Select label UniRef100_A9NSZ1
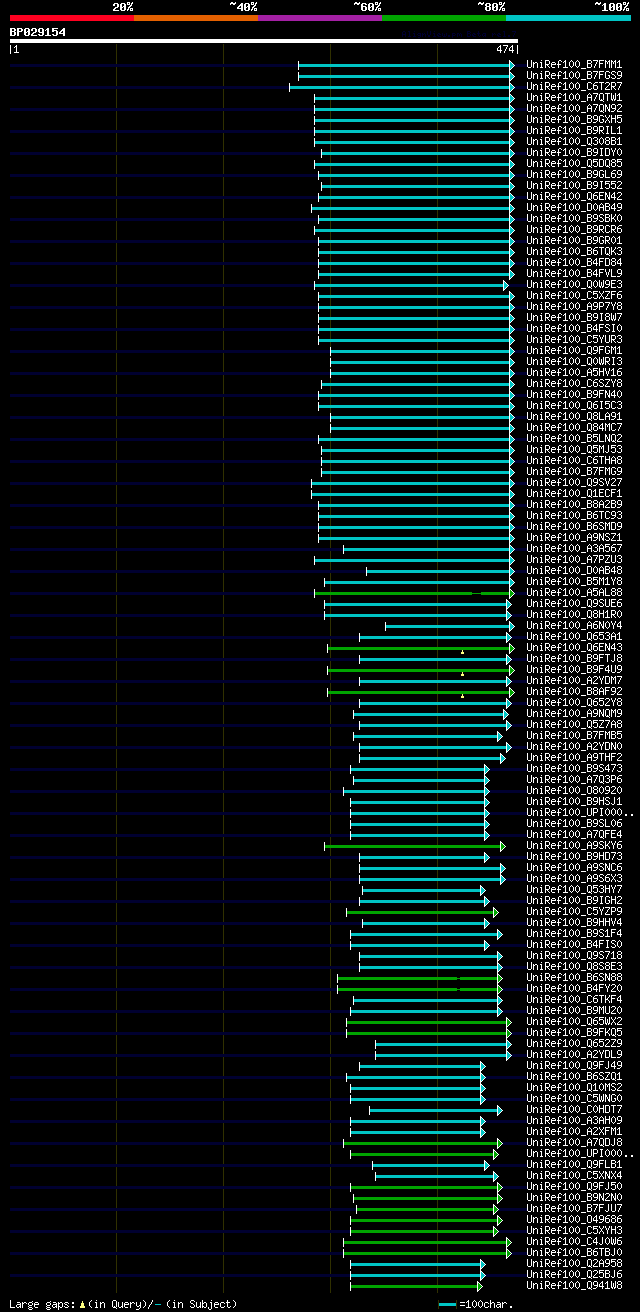This screenshot has width=640, height=1312. tap(574, 537)
